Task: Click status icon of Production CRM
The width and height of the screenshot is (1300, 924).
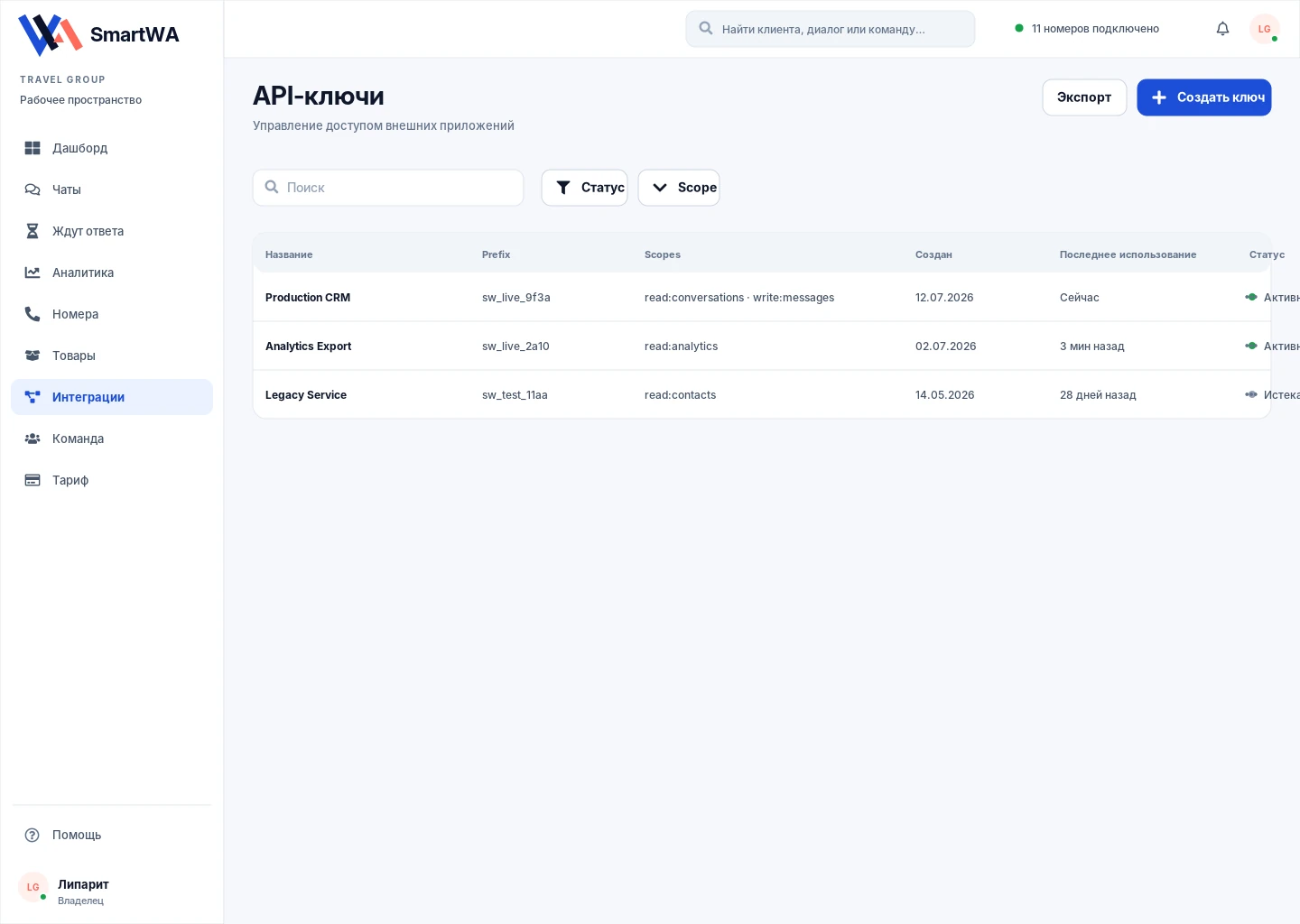Action: 1251,297
